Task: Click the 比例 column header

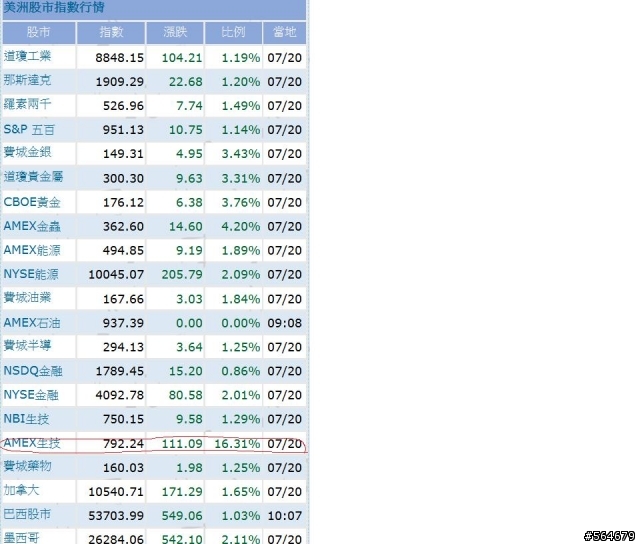Action: pos(233,32)
